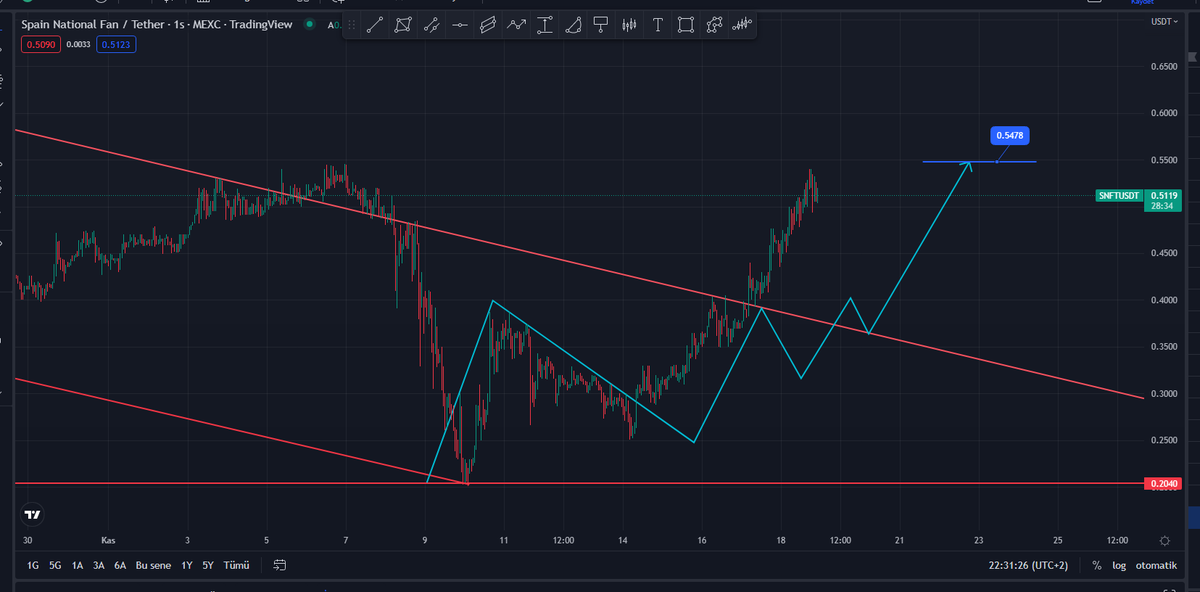Select the 0.5478 price label annotation
Screen dimensions: 1200x592
point(1012,134)
